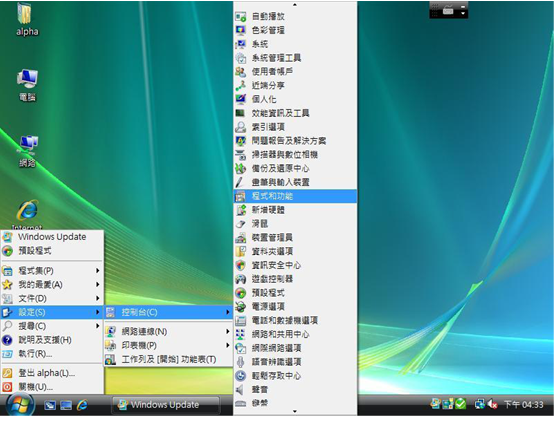Choose 登出 alpha(L)... to log off
The image size is (558, 422).
pos(52,373)
